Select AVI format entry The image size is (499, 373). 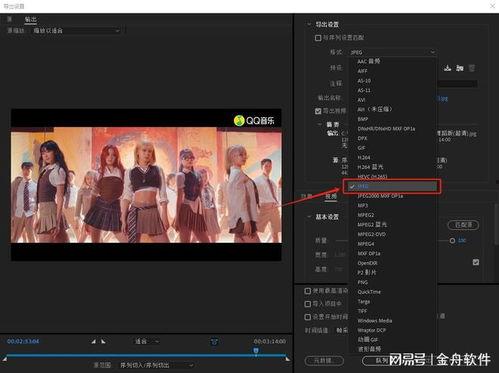[361, 100]
